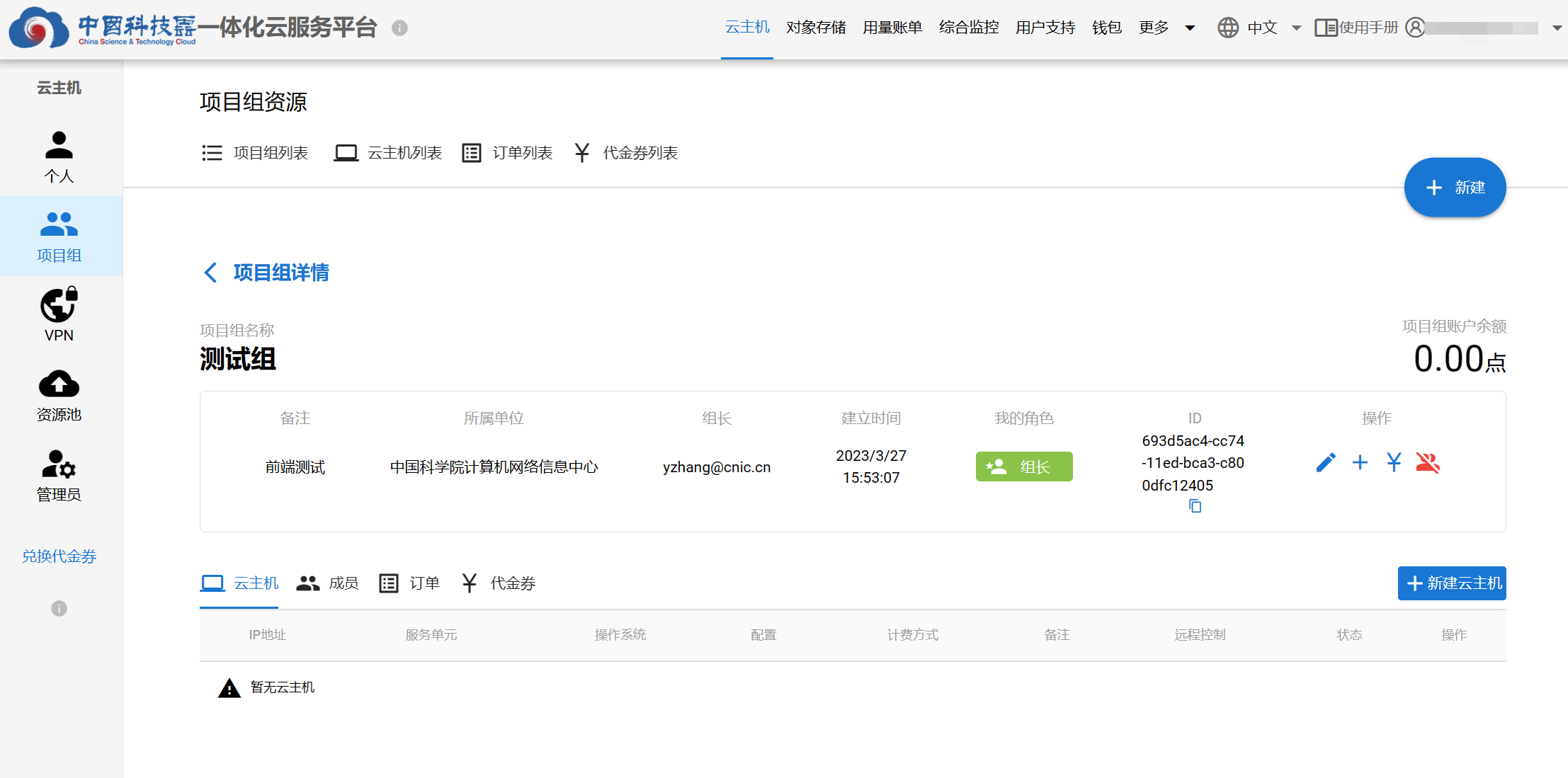Open the 云主机列表 tab
Image resolution: width=1568 pixels, height=778 pixels.
[388, 153]
